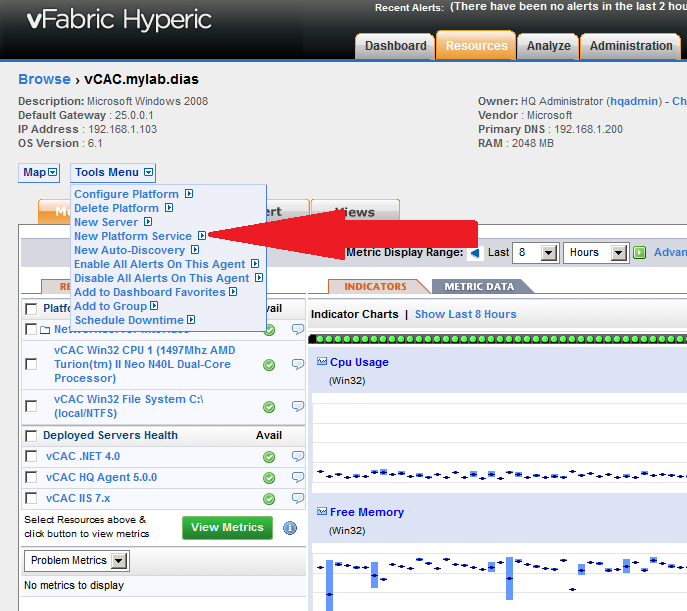This screenshot has height=611, width=687.
Task: Click comment icon in vCAC IIS 7.x row
Action: (x=298, y=498)
